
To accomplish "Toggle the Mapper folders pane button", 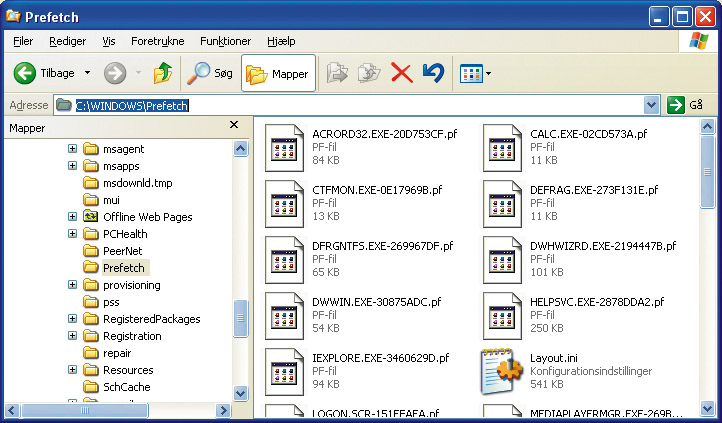I will 278,73.
